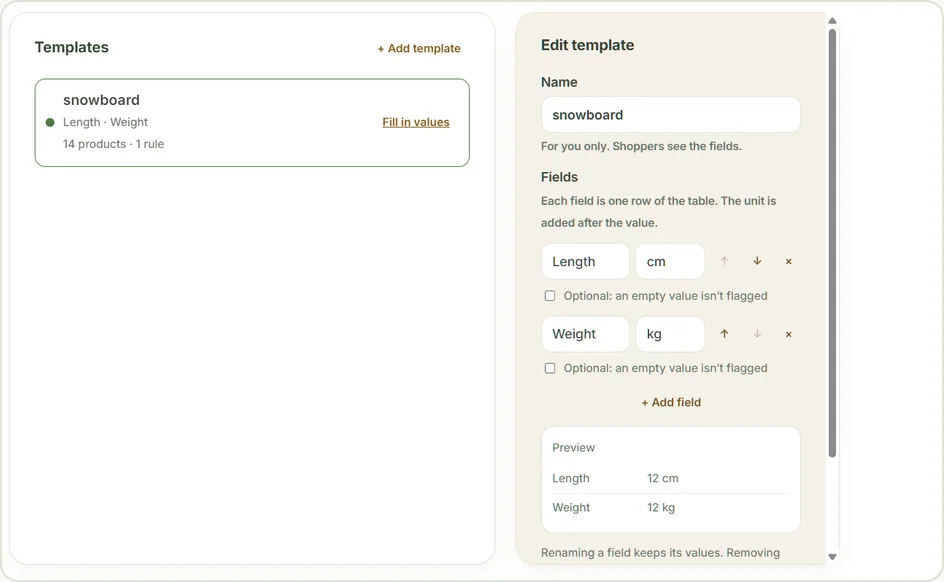Image resolution: width=944 pixels, height=582 pixels.
Task: Click the cm unit input
Action: point(670,262)
